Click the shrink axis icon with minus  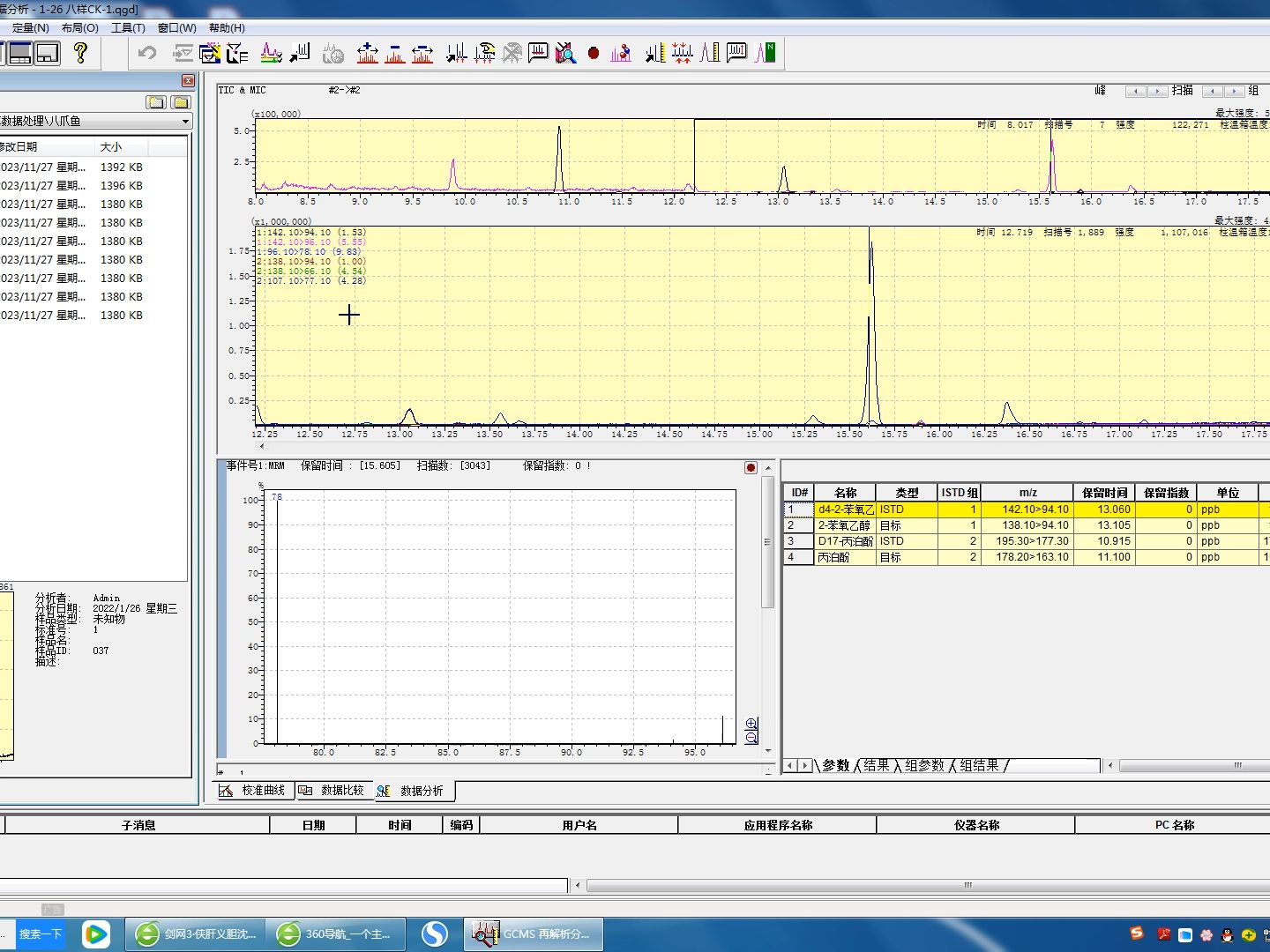(395, 53)
